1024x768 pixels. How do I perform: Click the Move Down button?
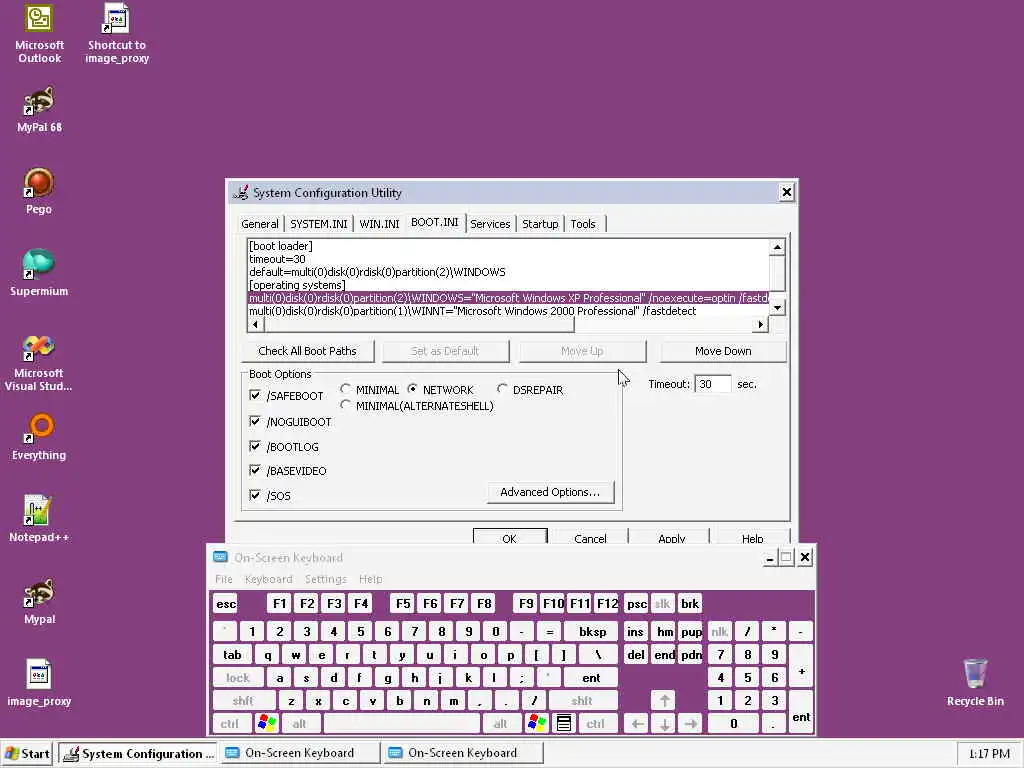point(723,351)
